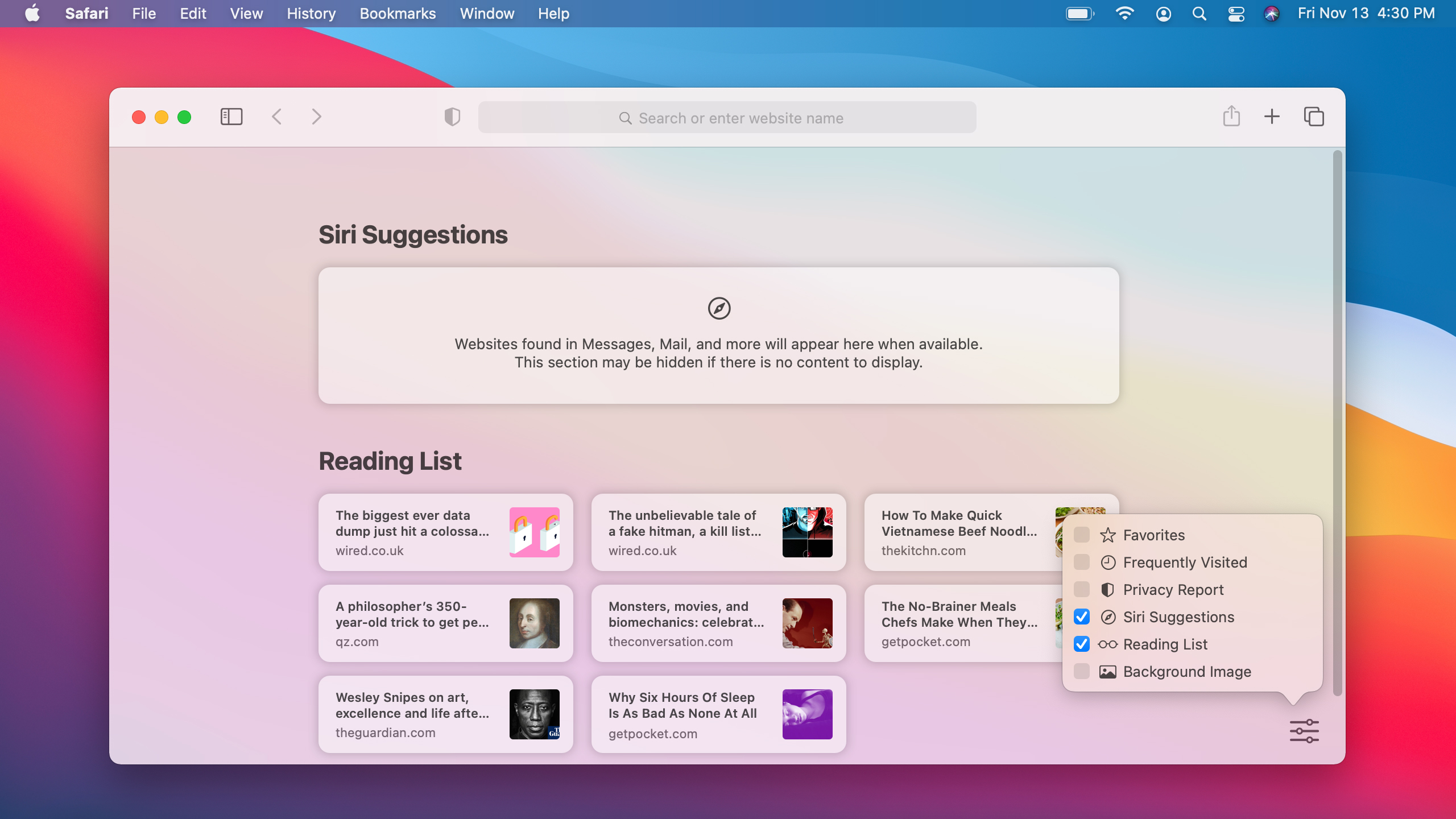The image size is (1456, 819).
Task: Enable the Favorites checkbox
Action: coord(1082,535)
